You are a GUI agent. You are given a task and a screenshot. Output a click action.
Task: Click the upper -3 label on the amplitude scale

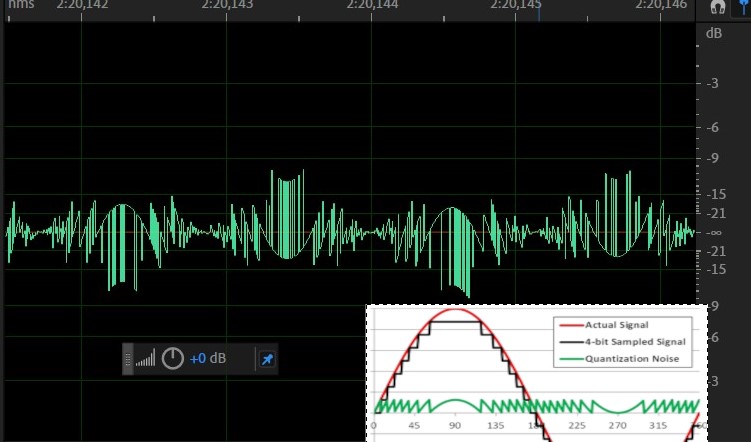coord(713,83)
